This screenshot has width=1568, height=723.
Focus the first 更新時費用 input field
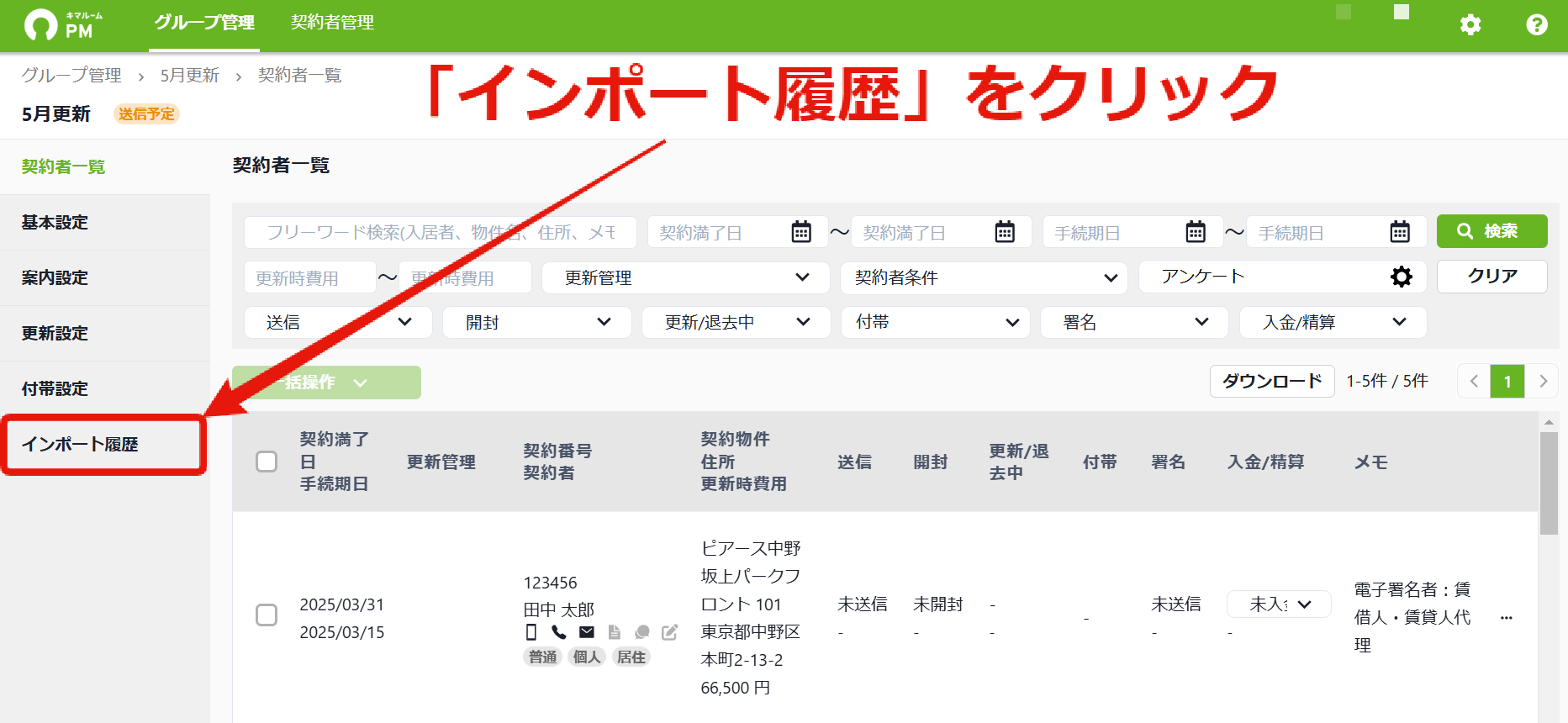[x=310, y=277]
